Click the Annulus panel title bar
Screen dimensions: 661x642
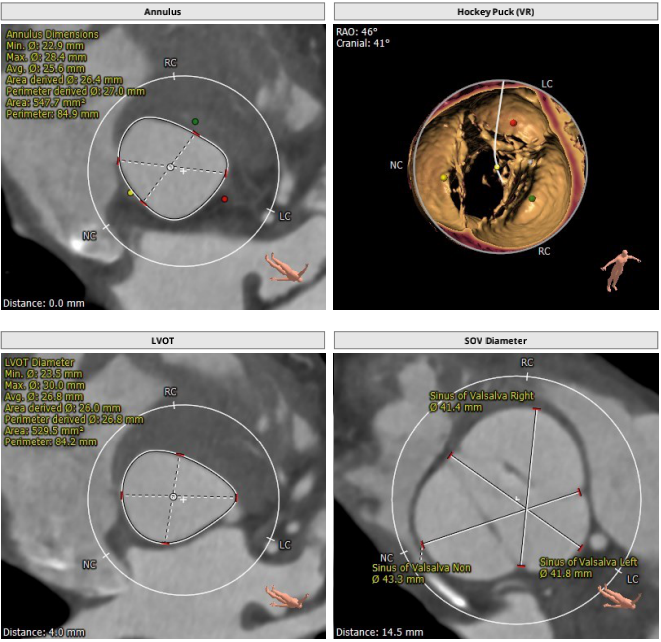tap(163, 11)
